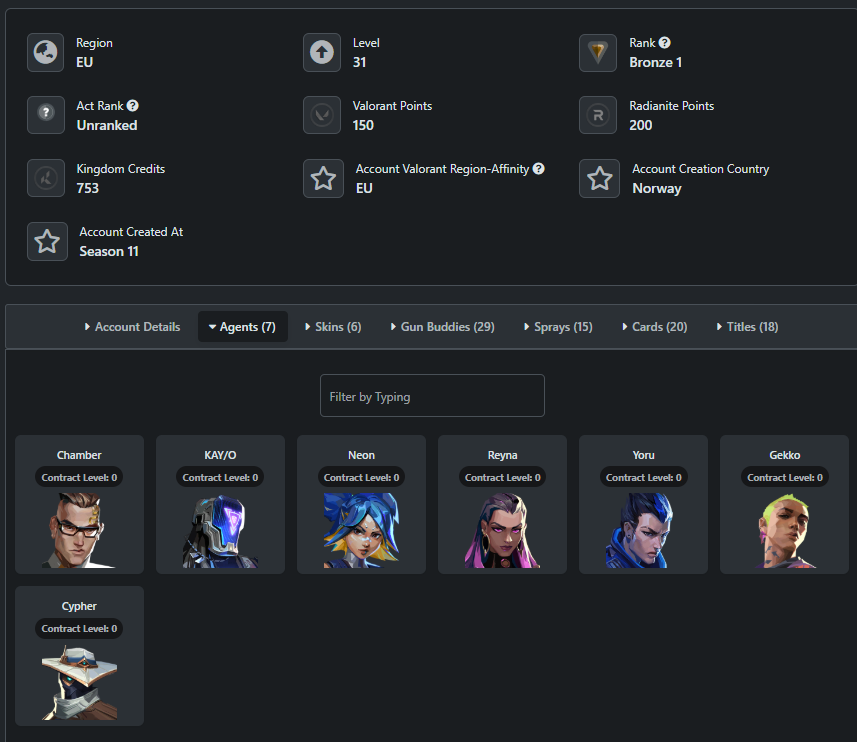Select the Cypher agent portrait
857x742 pixels.
[79, 682]
